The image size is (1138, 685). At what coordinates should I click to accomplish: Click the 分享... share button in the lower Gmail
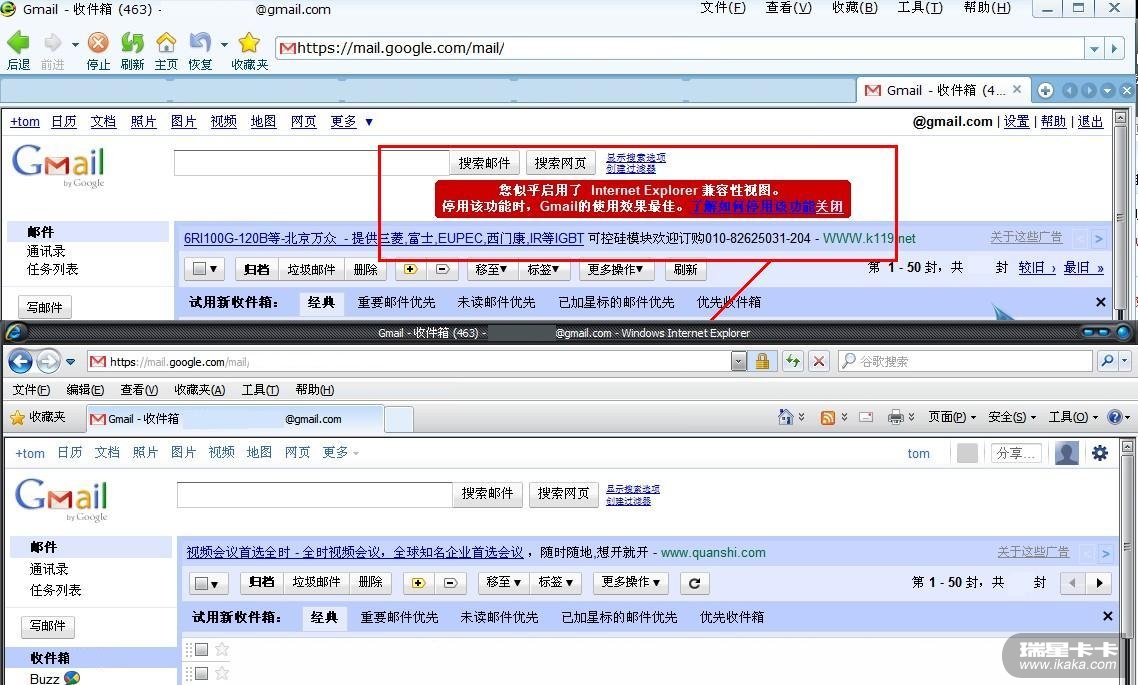pyautogui.click(x=1016, y=453)
